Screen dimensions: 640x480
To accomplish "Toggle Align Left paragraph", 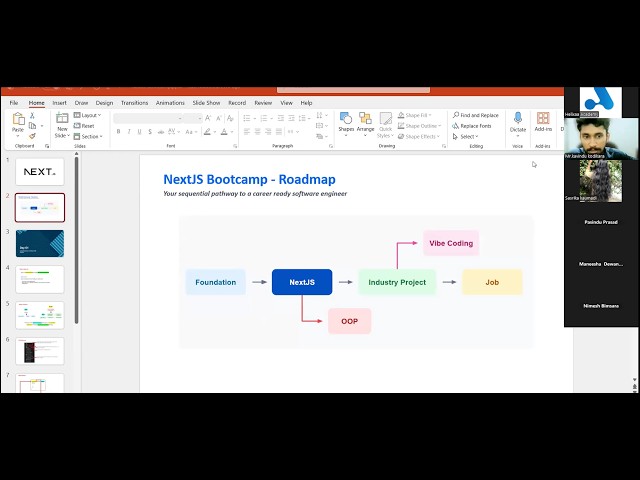I will pyautogui.click(x=247, y=131).
